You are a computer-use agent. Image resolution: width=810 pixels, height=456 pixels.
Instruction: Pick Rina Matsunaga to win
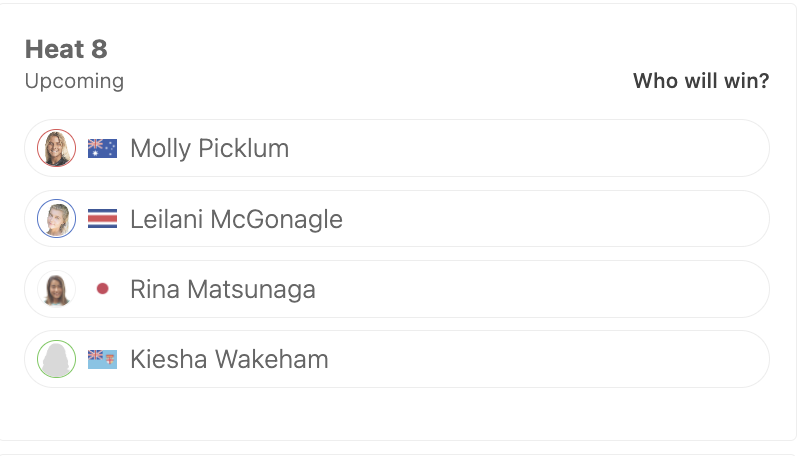[397, 289]
